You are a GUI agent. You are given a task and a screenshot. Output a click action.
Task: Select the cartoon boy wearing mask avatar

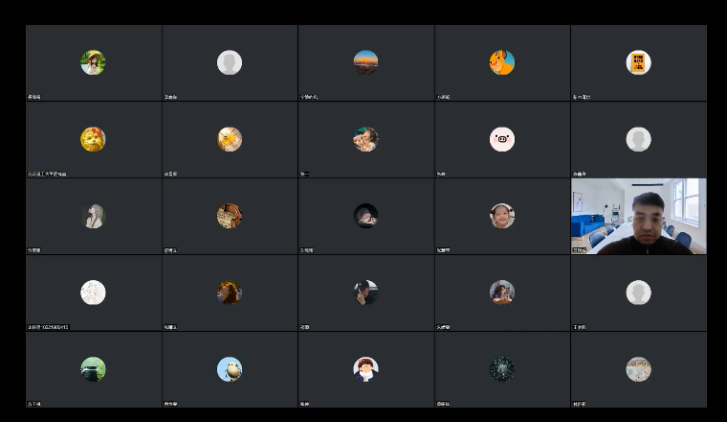coord(366,369)
